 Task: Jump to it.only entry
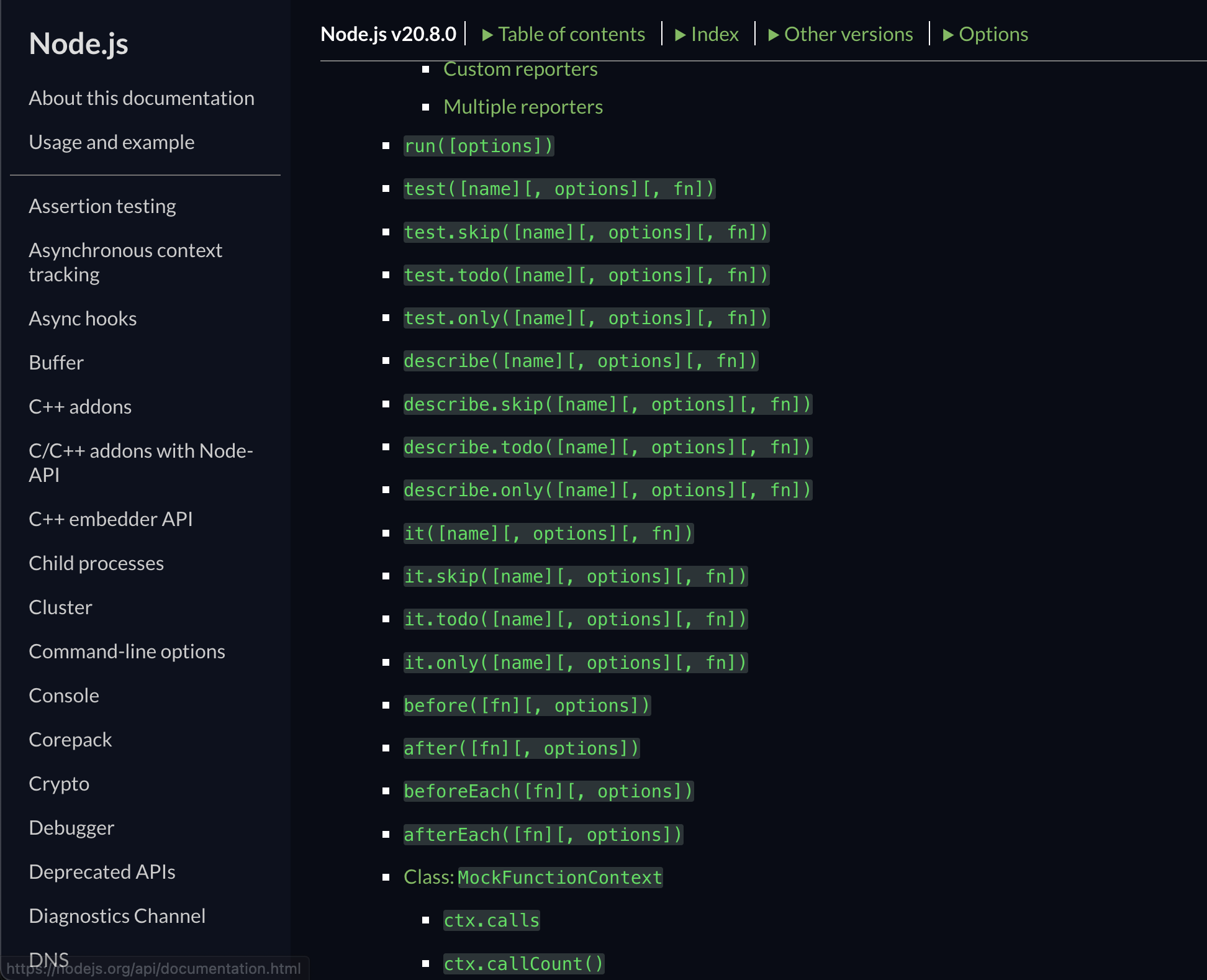pos(576,663)
